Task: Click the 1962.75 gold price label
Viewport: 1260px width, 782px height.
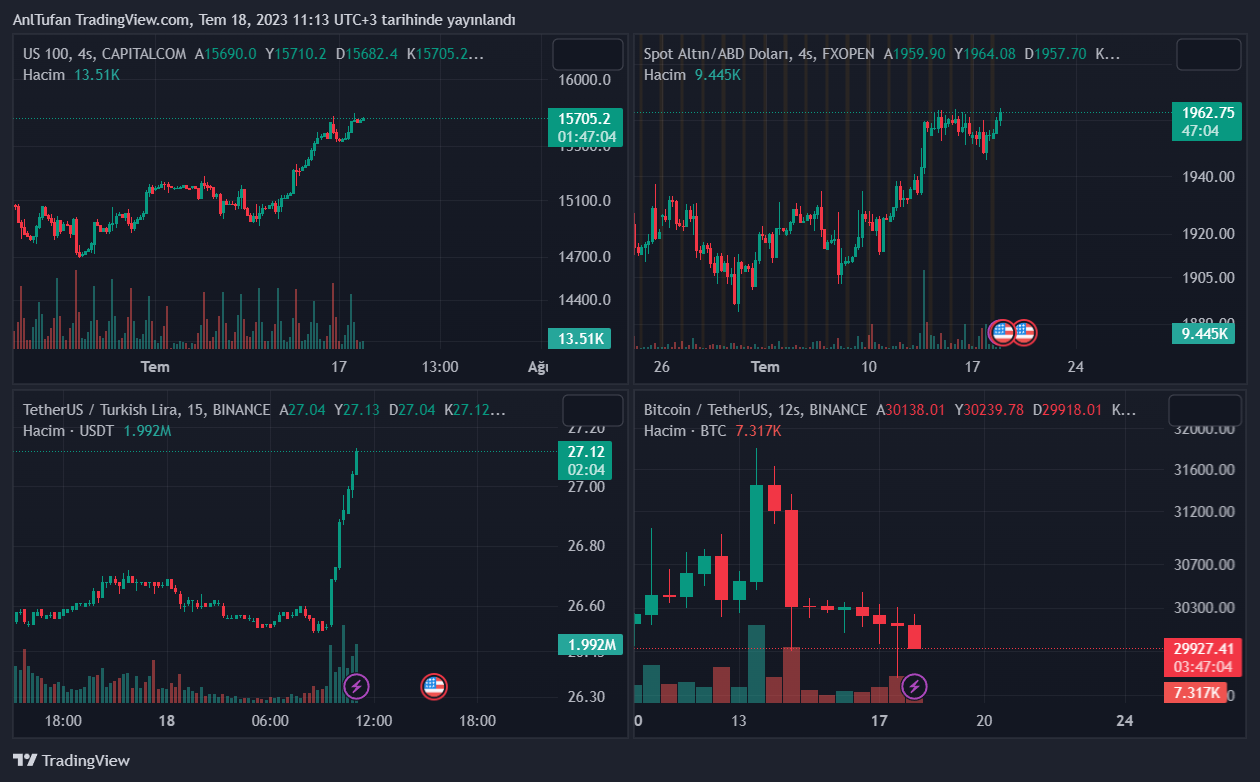Action: click(x=1207, y=113)
